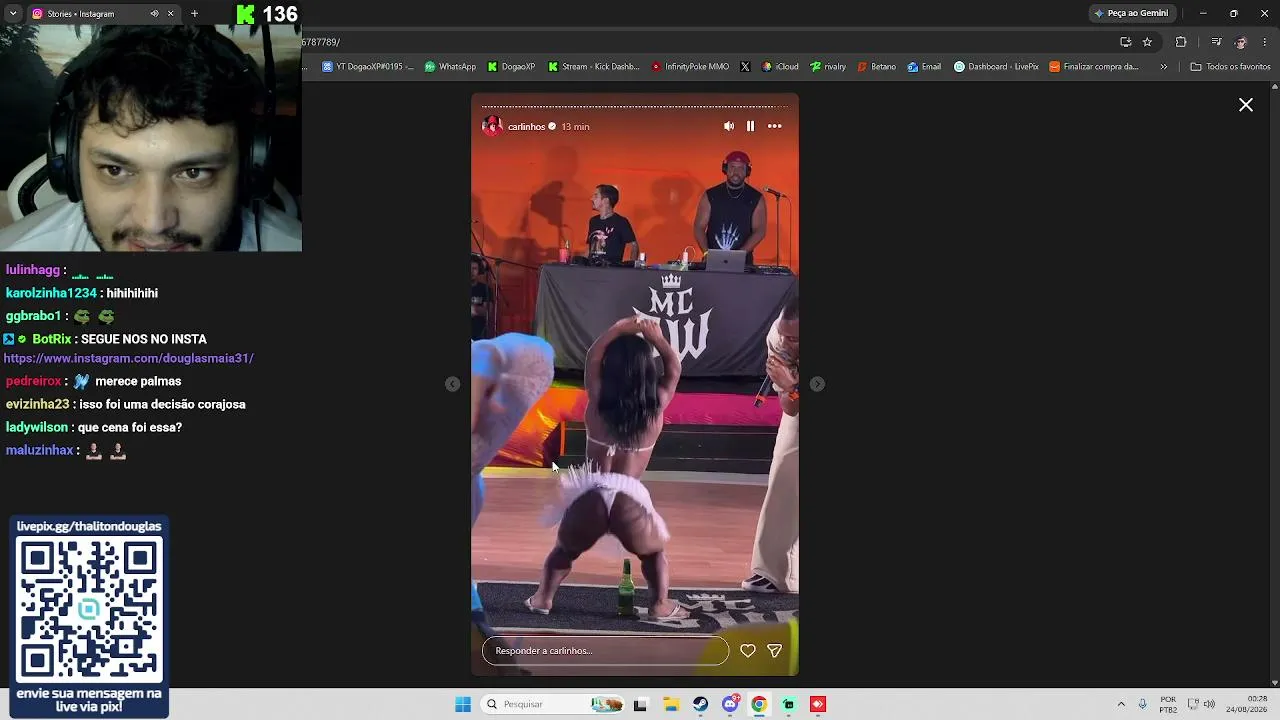Show hidden system tray icons

tap(1121, 704)
